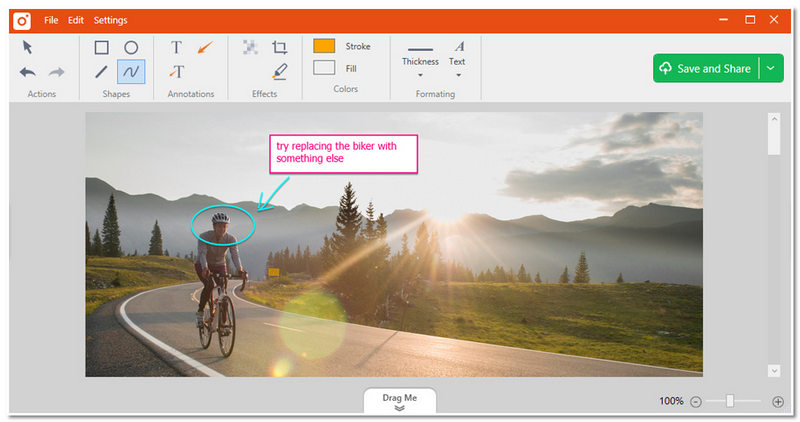Open the orange Stroke color swatch
The height and width of the screenshot is (422, 800).
point(324,46)
